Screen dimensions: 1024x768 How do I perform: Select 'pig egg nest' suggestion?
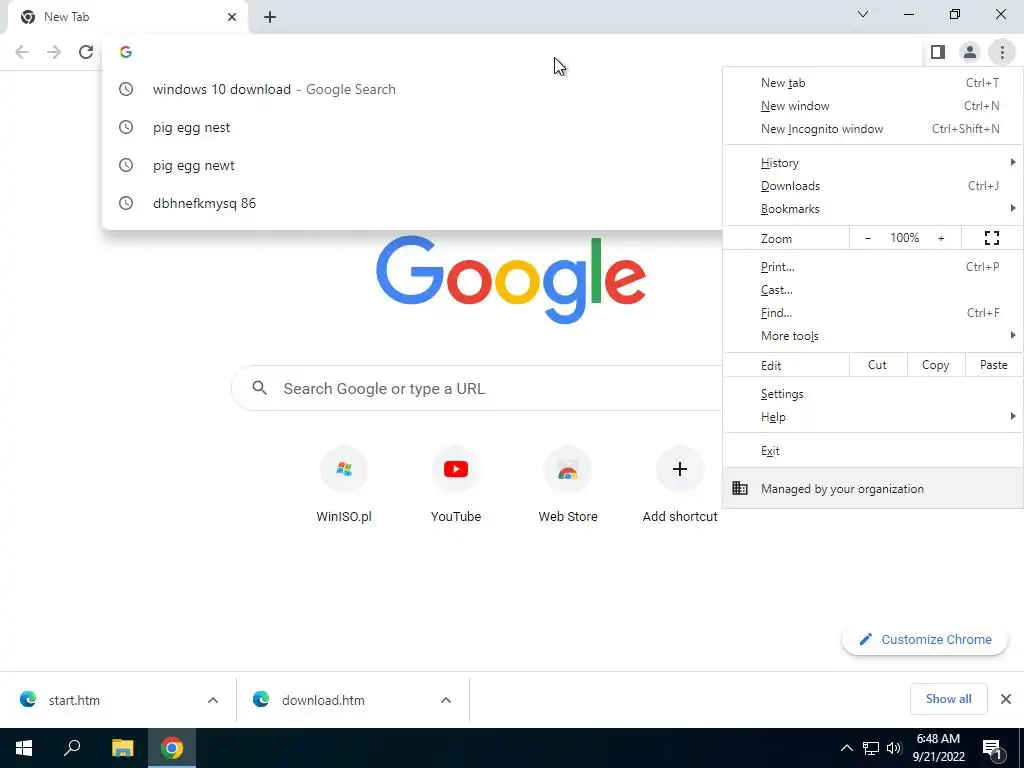[413, 127]
